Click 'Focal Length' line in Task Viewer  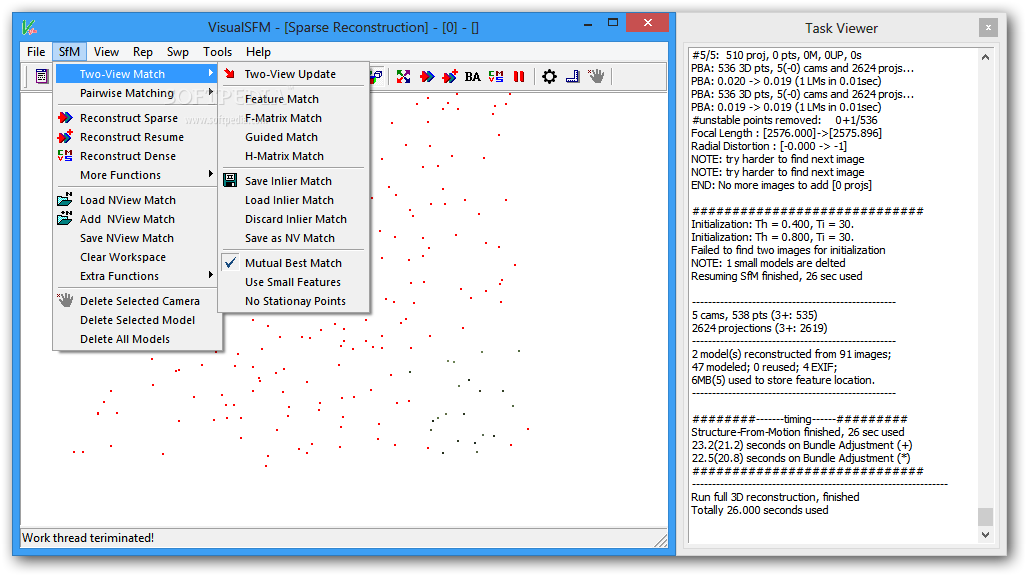click(x=786, y=133)
